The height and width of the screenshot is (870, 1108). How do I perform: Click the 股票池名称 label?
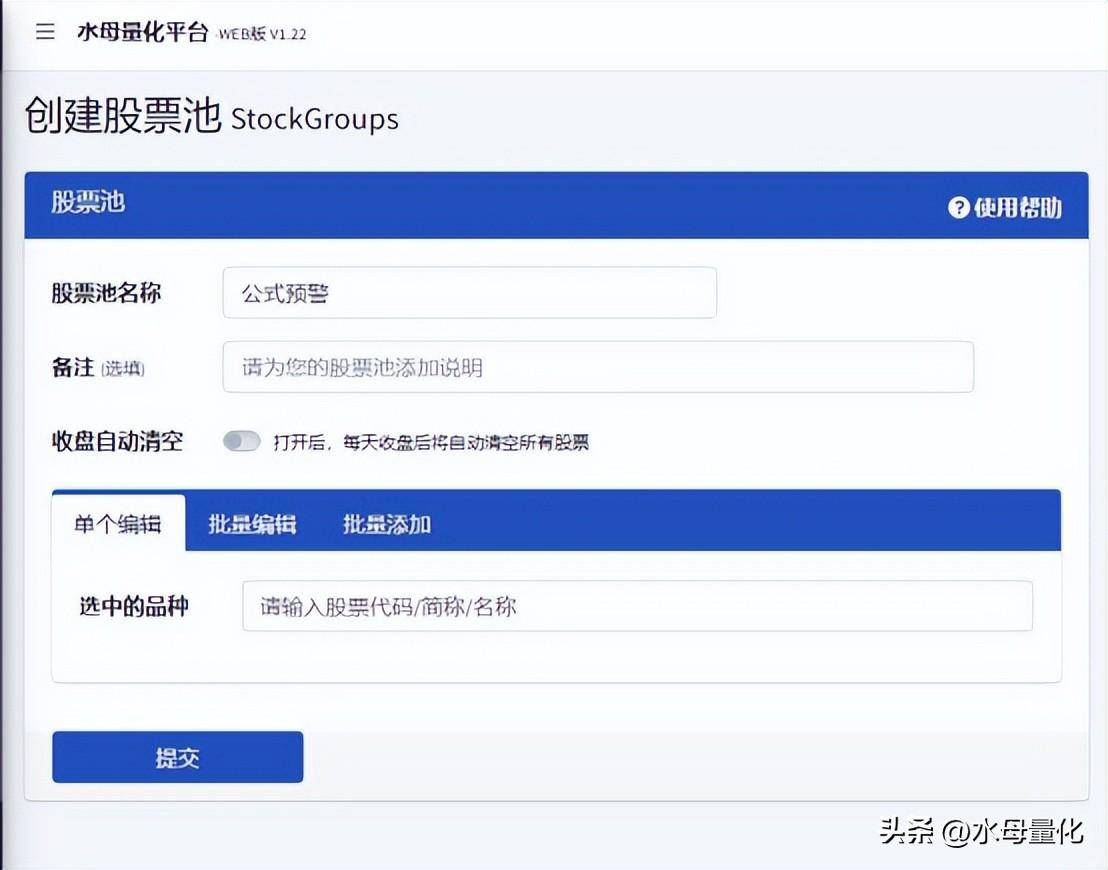(x=106, y=293)
